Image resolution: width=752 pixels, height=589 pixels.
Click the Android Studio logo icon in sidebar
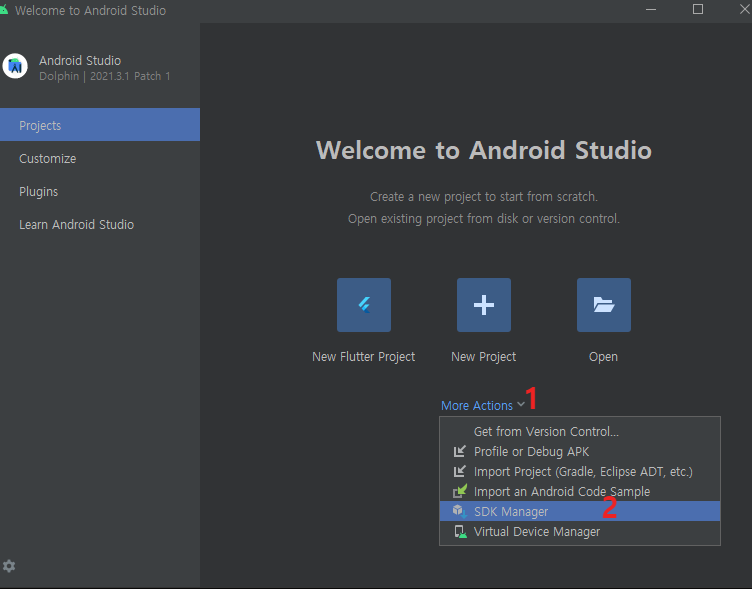point(15,66)
